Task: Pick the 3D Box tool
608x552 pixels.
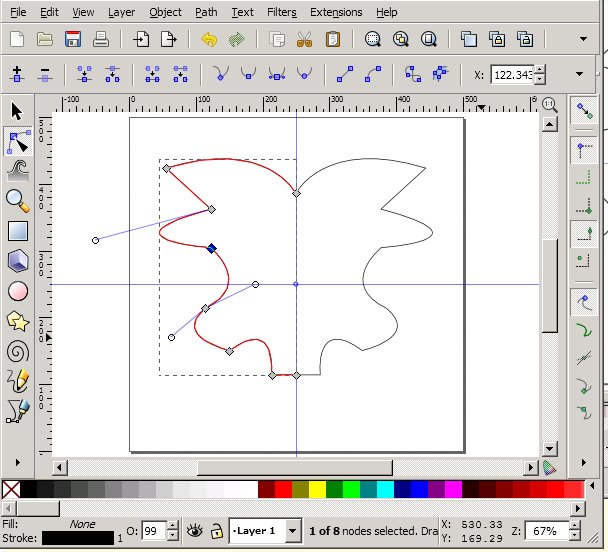Action: coord(17,261)
